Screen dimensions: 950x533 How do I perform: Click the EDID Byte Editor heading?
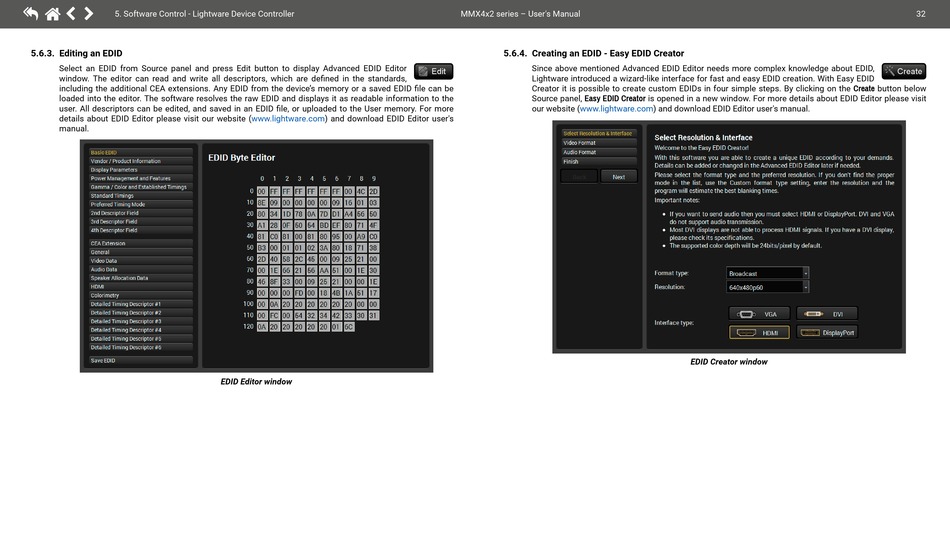coord(242,157)
